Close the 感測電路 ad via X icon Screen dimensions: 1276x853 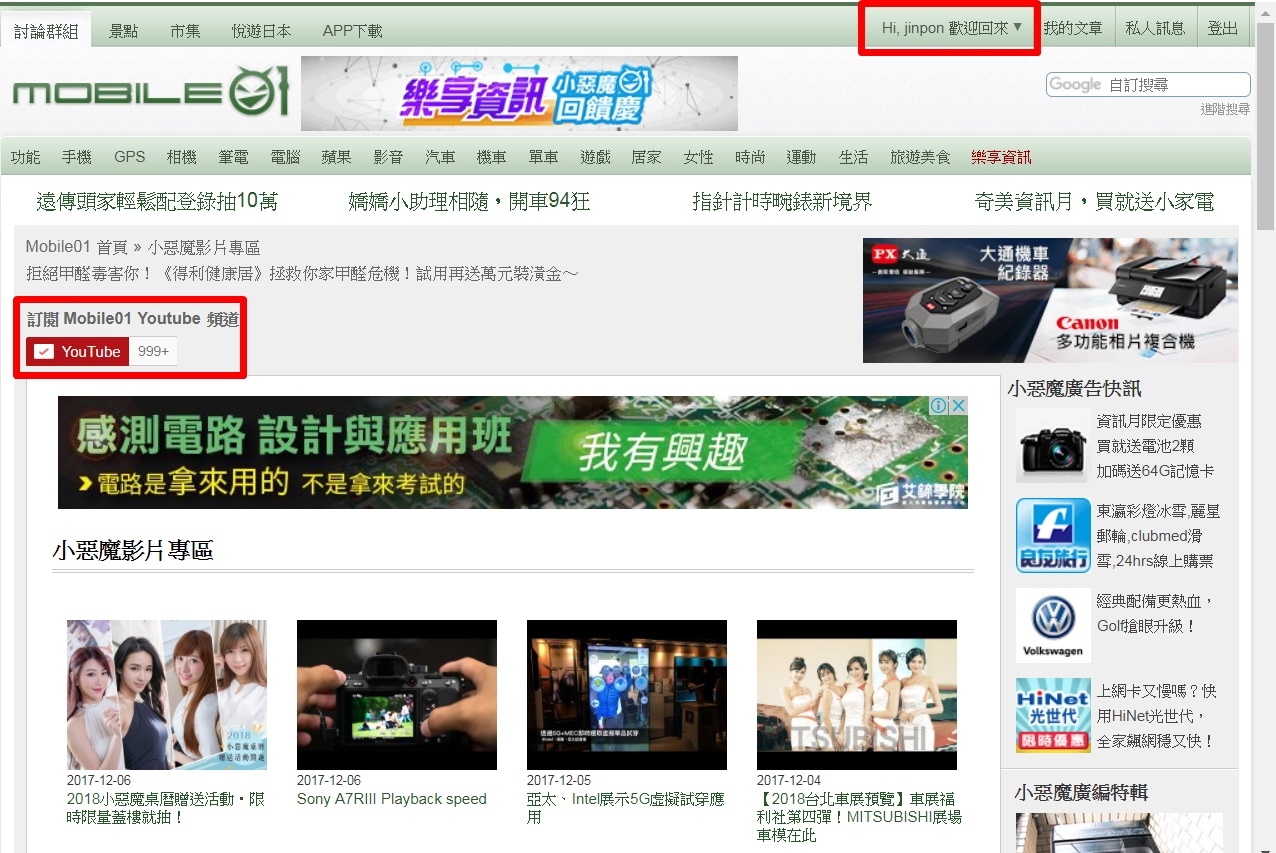[958, 405]
